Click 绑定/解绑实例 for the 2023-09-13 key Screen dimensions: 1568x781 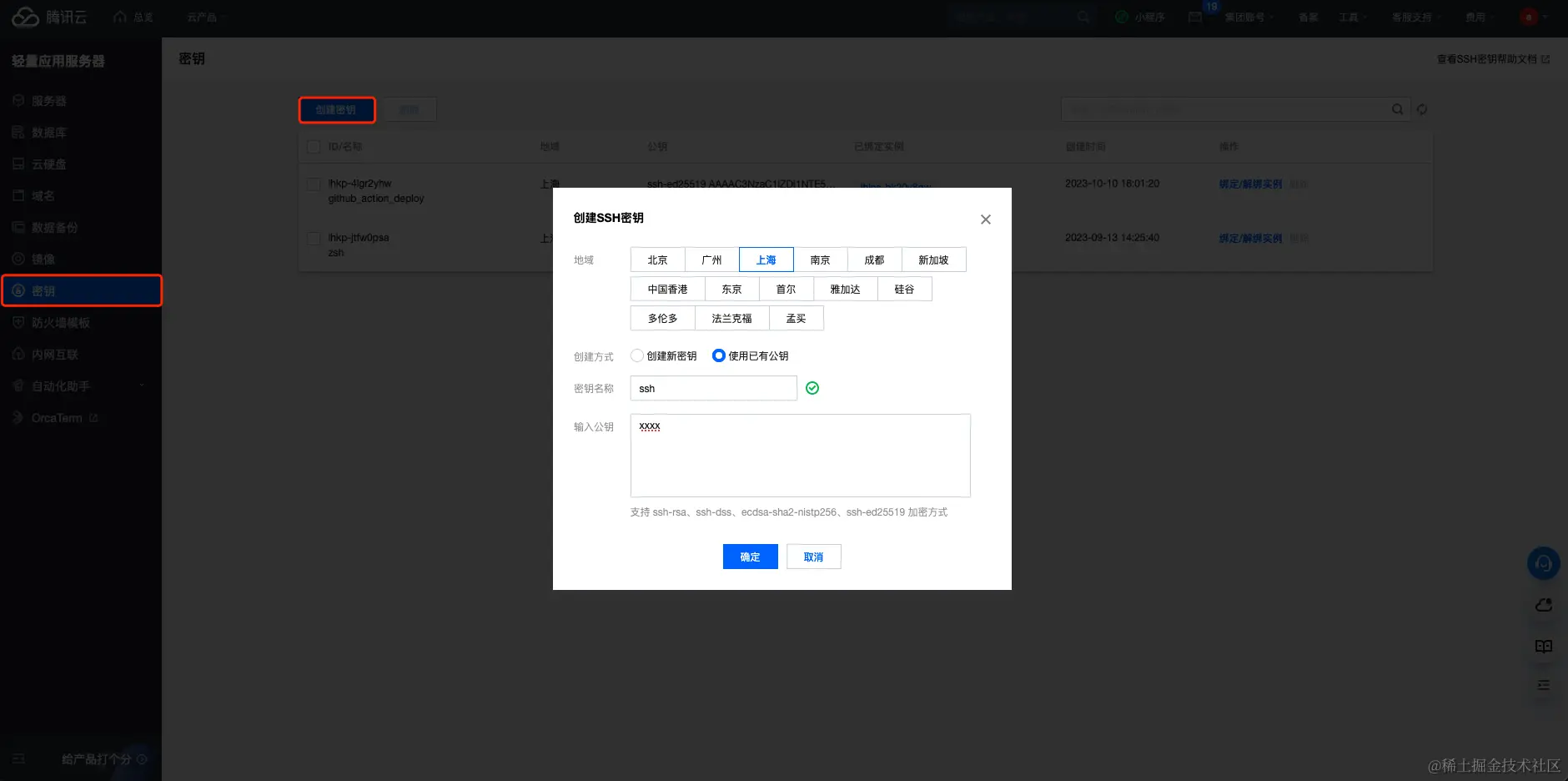pos(1250,238)
